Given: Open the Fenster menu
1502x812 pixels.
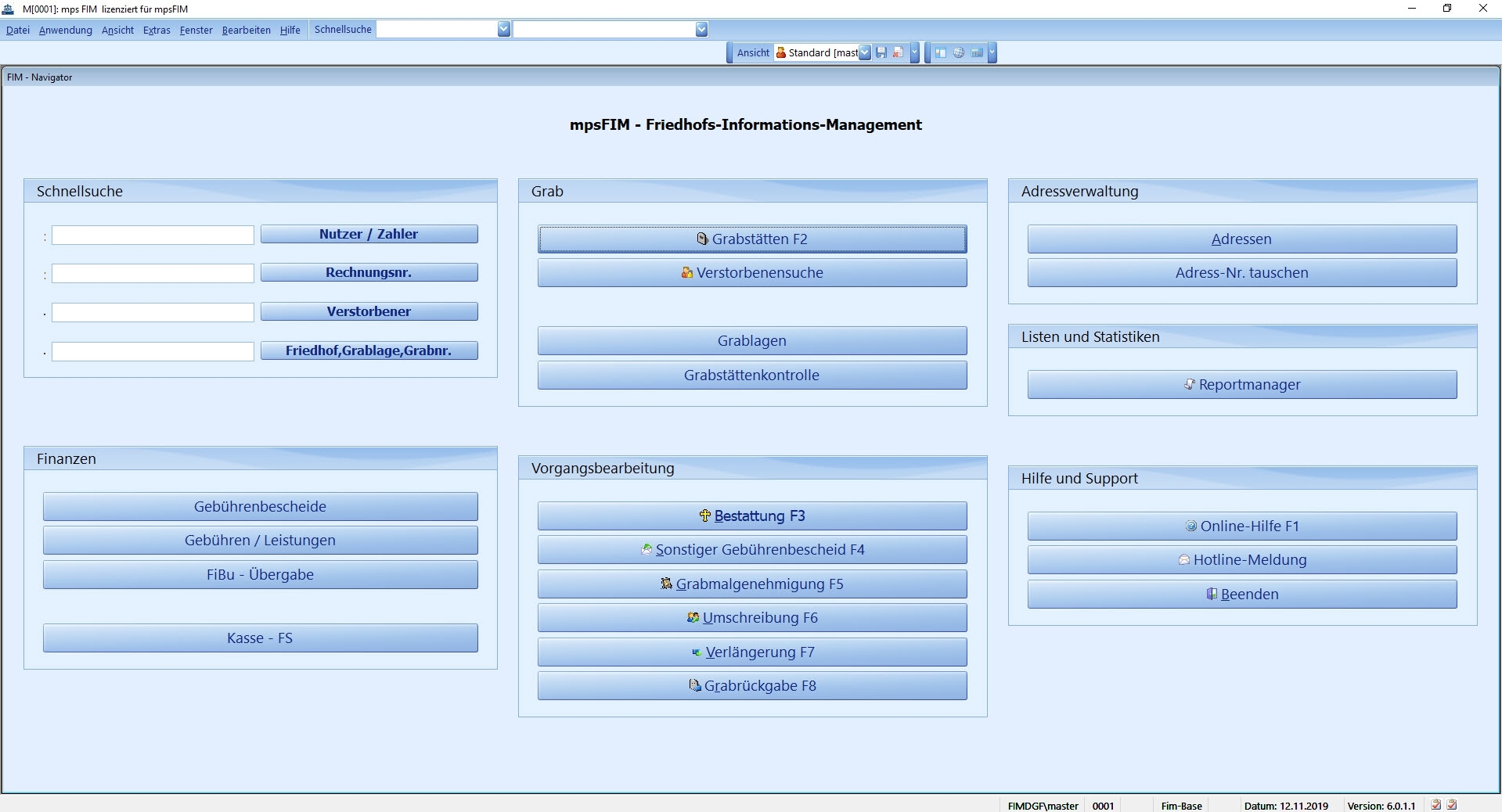Looking at the screenshot, I should (x=196, y=30).
